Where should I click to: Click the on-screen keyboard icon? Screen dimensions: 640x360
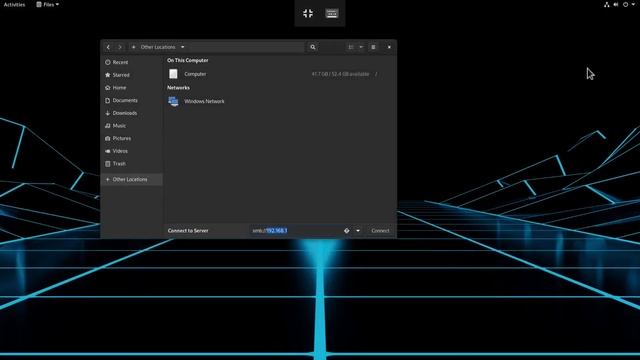pos(331,13)
